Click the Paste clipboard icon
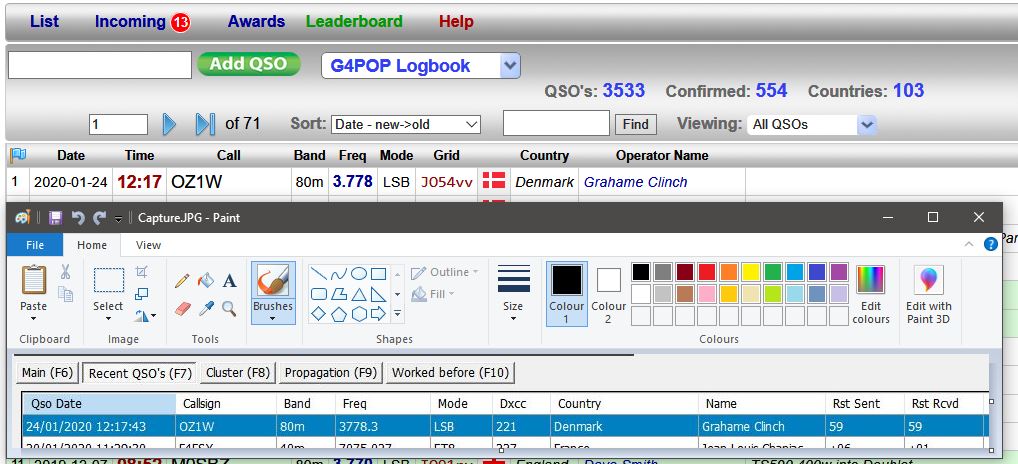 34,280
